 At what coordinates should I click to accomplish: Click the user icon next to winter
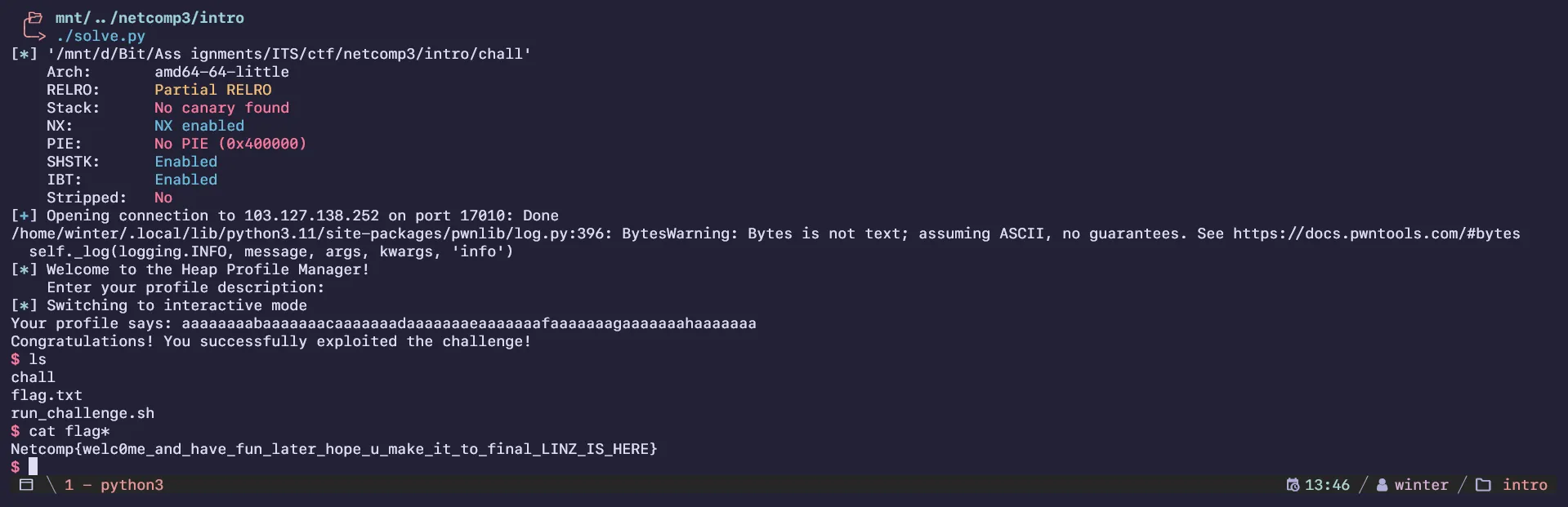pyautogui.click(x=1382, y=485)
